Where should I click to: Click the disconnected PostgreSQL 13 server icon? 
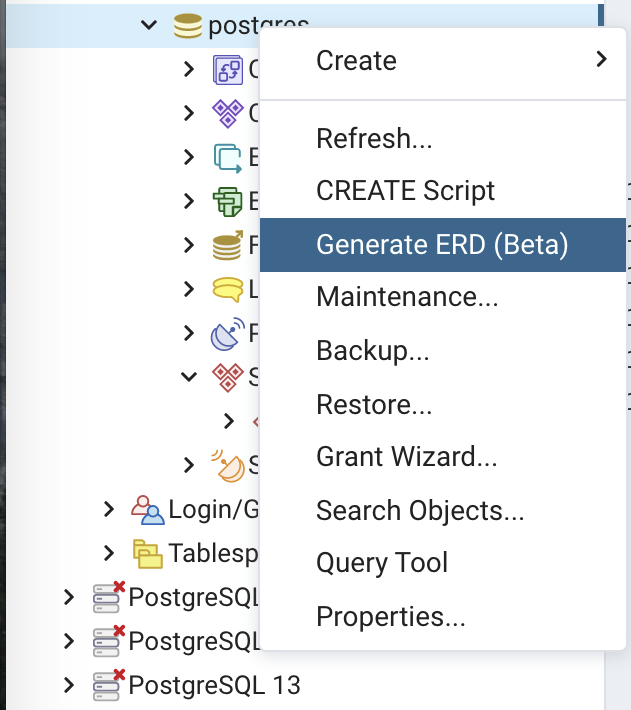point(108,684)
